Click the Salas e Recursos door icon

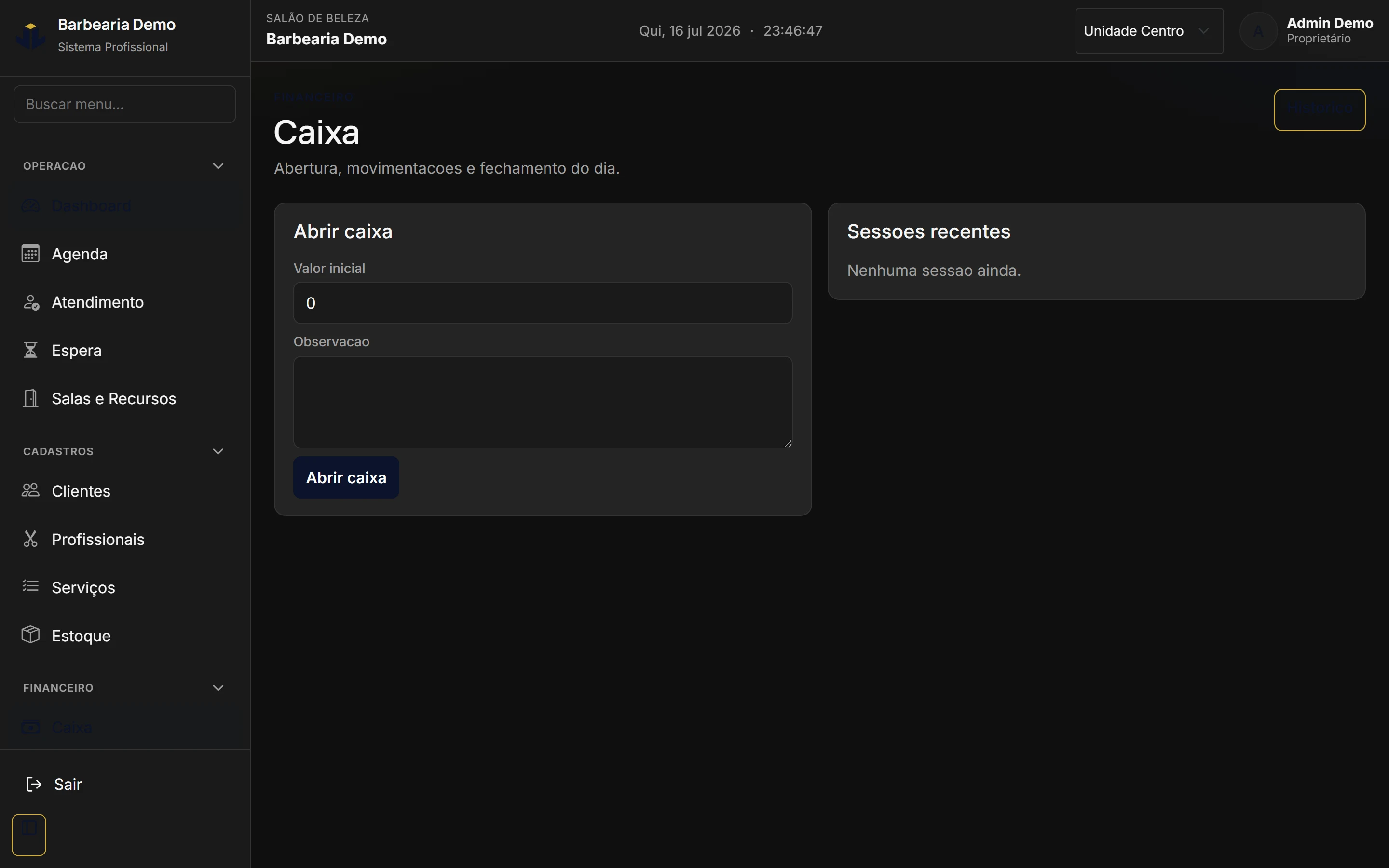(x=30, y=398)
